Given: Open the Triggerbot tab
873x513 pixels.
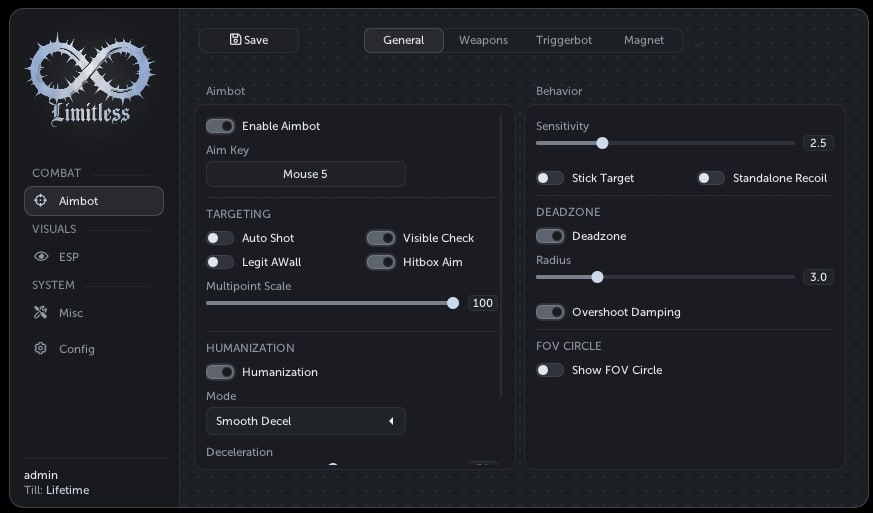Looking at the screenshot, I should 564,40.
